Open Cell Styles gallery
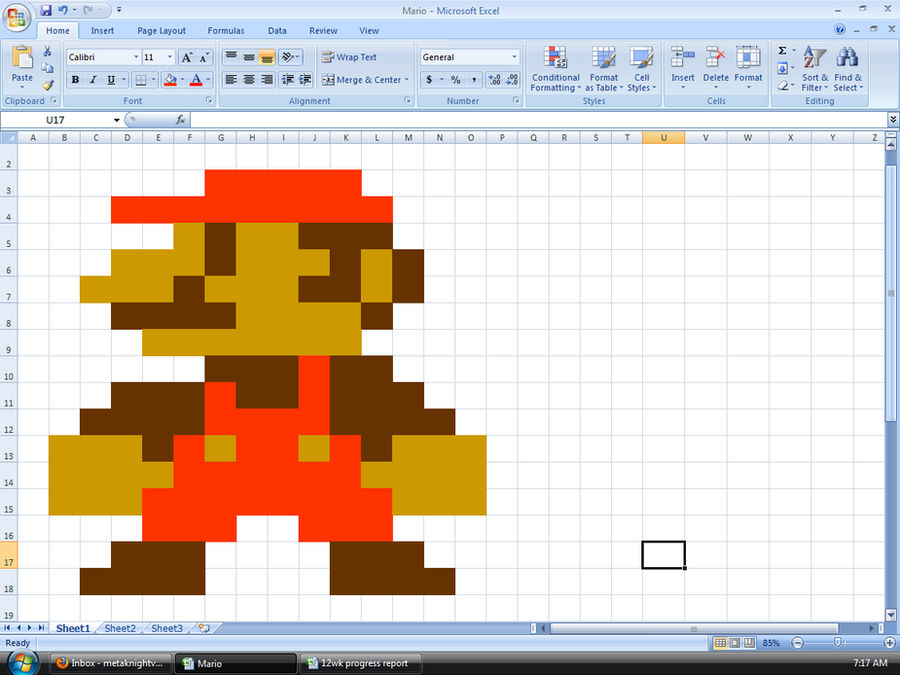The width and height of the screenshot is (900, 675). 641,69
